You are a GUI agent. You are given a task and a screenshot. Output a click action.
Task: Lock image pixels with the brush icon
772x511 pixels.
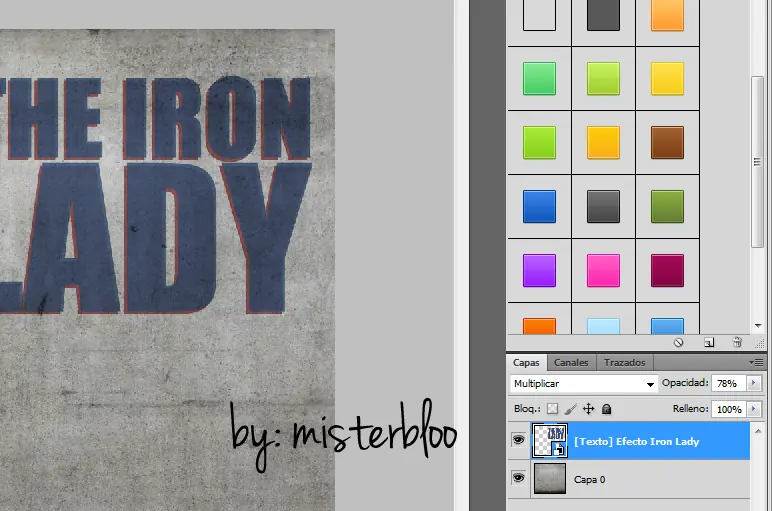click(571, 409)
